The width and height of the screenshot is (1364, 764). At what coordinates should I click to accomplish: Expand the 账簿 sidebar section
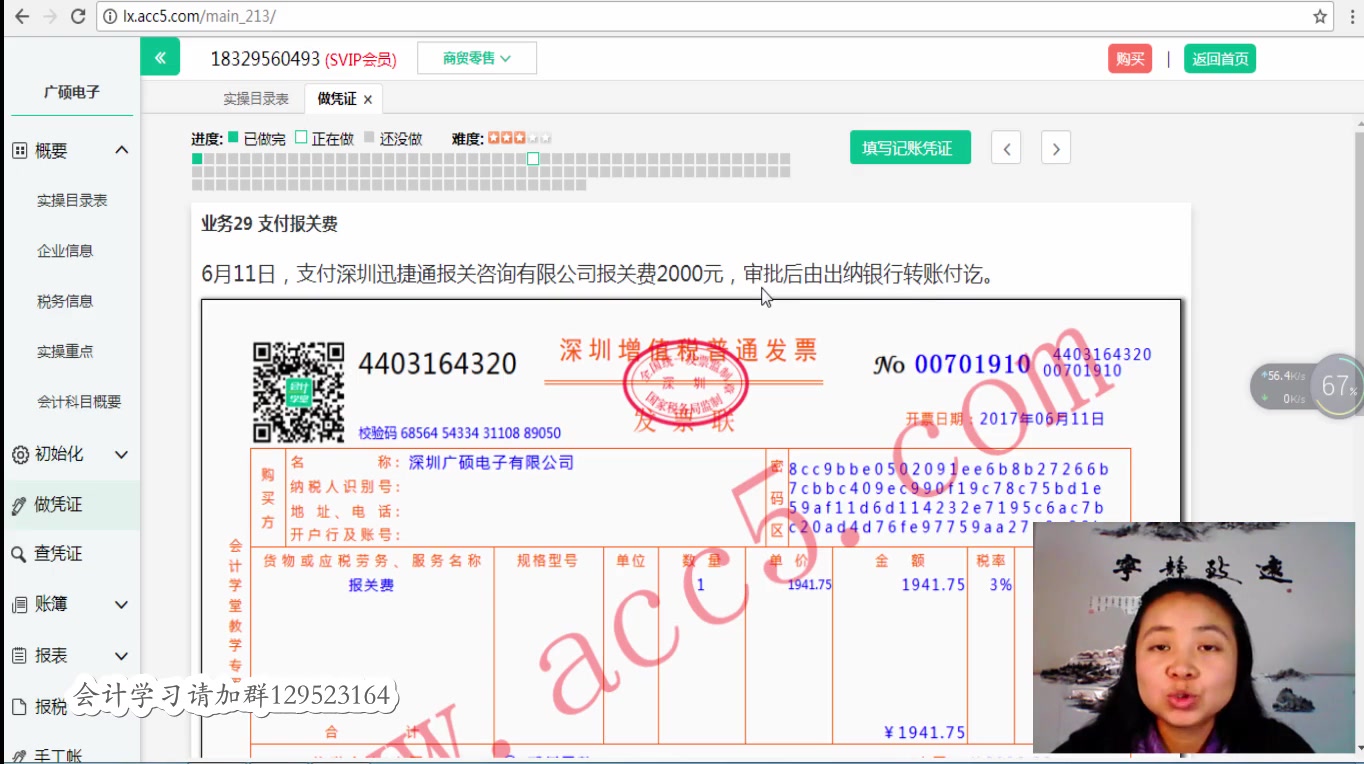(x=122, y=604)
